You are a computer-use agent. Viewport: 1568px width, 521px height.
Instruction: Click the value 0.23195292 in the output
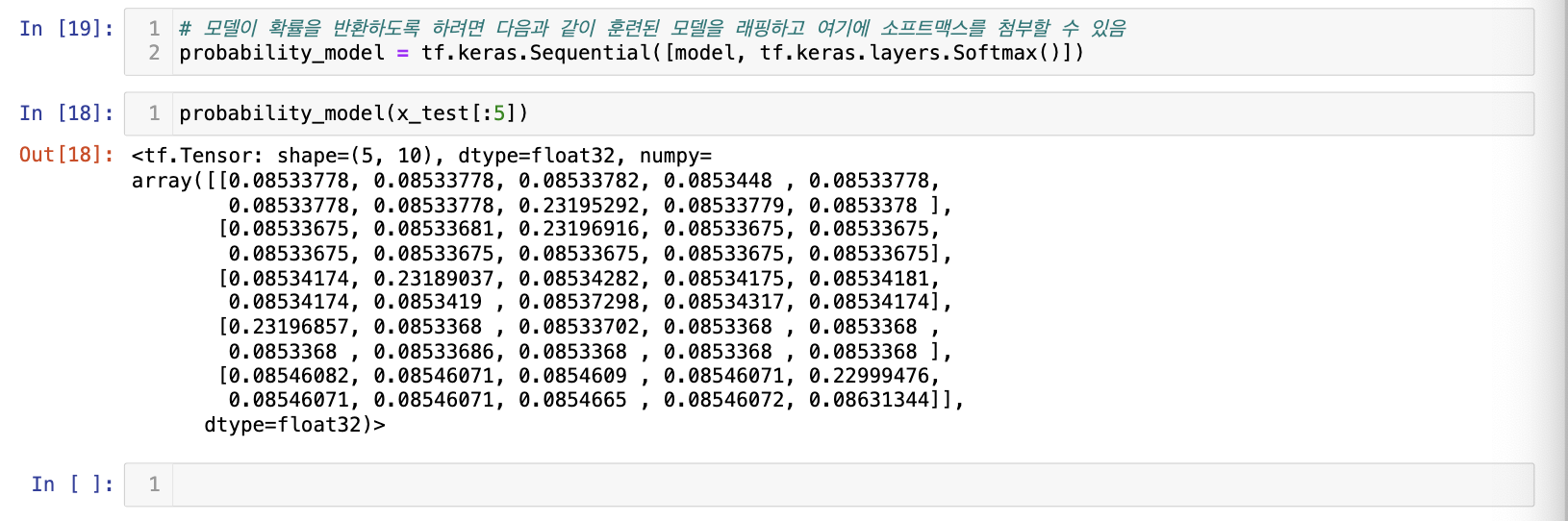tap(578, 205)
